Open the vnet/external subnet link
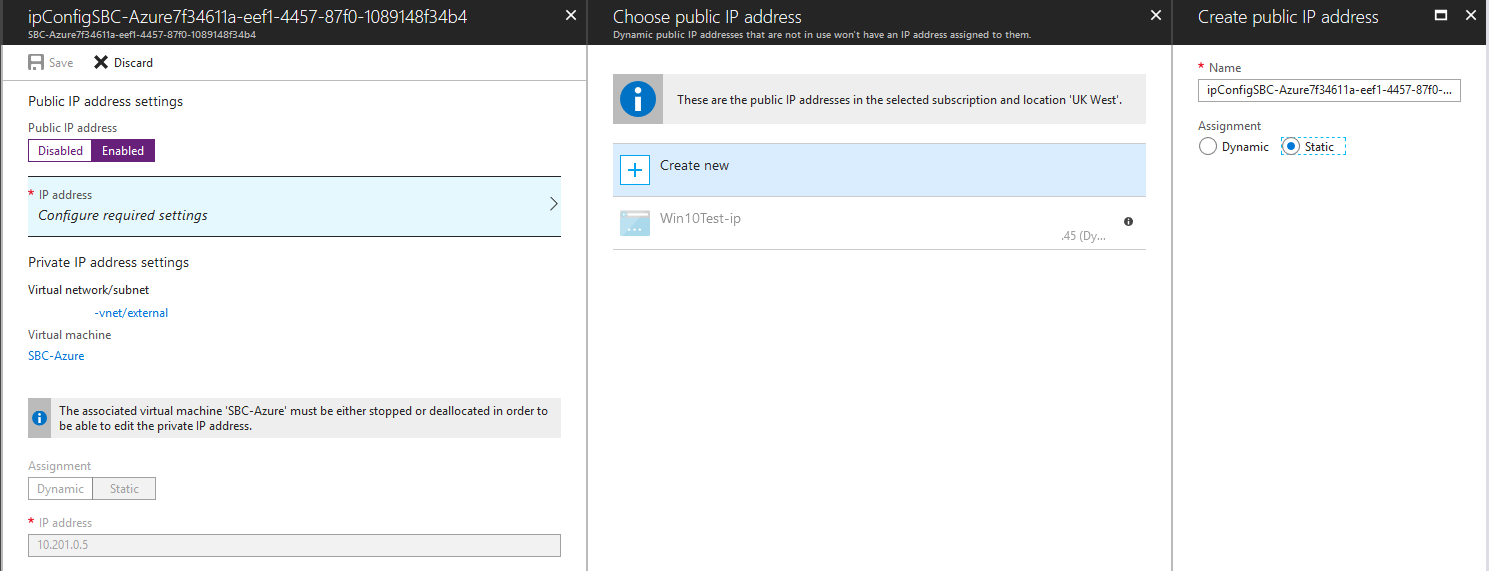Viewport: 1489px width, 571px height. pos(131,313)
